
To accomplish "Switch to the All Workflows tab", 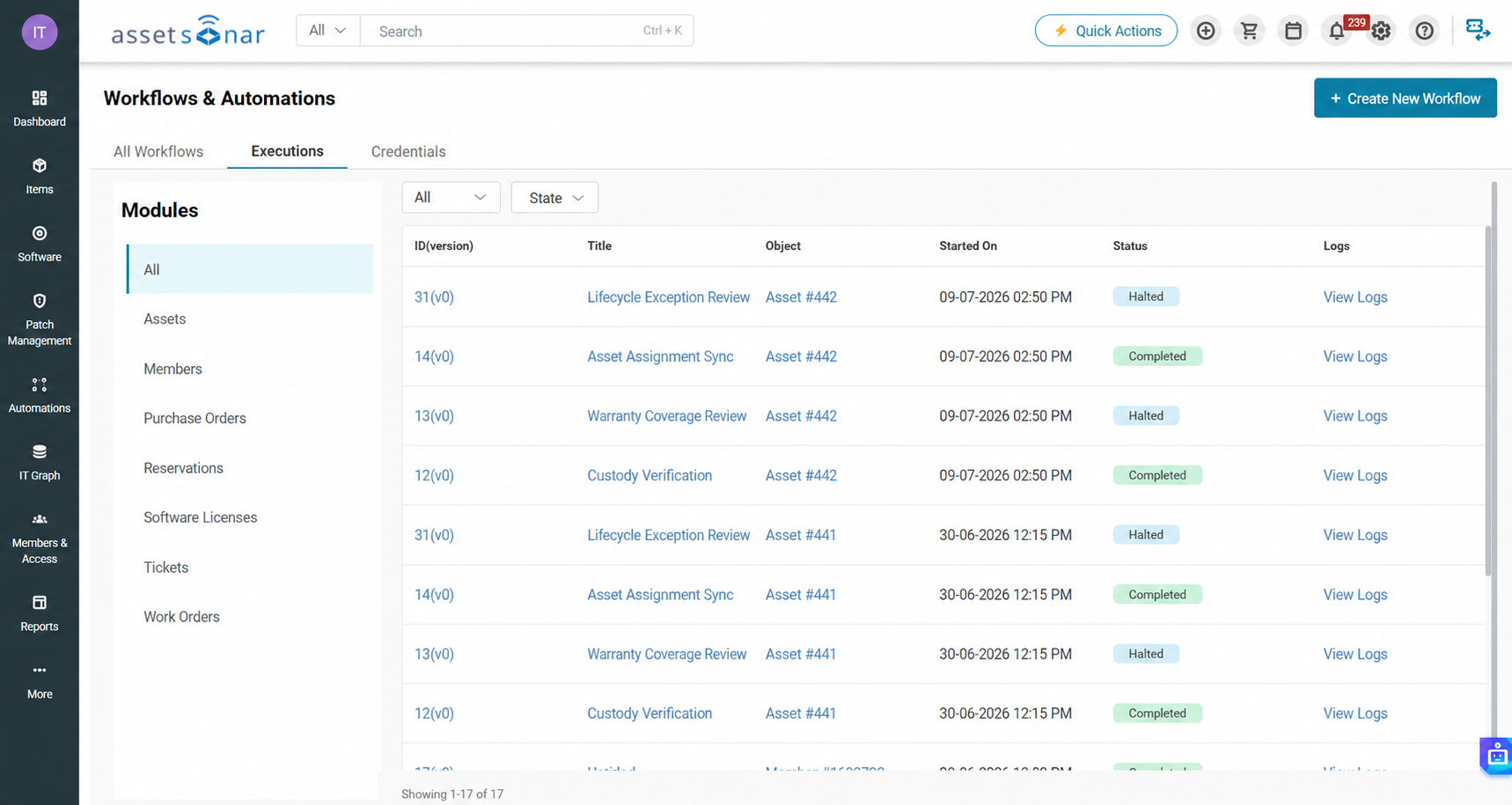I will [x=158, y=151].
